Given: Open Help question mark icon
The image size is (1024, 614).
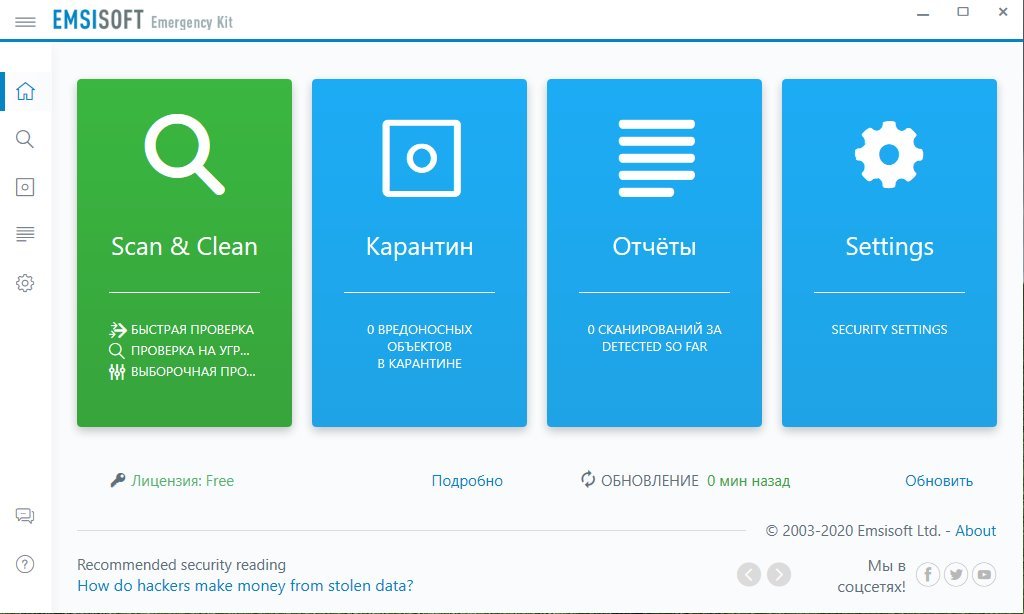Looking at the screenshot, I should pos(26,564).
